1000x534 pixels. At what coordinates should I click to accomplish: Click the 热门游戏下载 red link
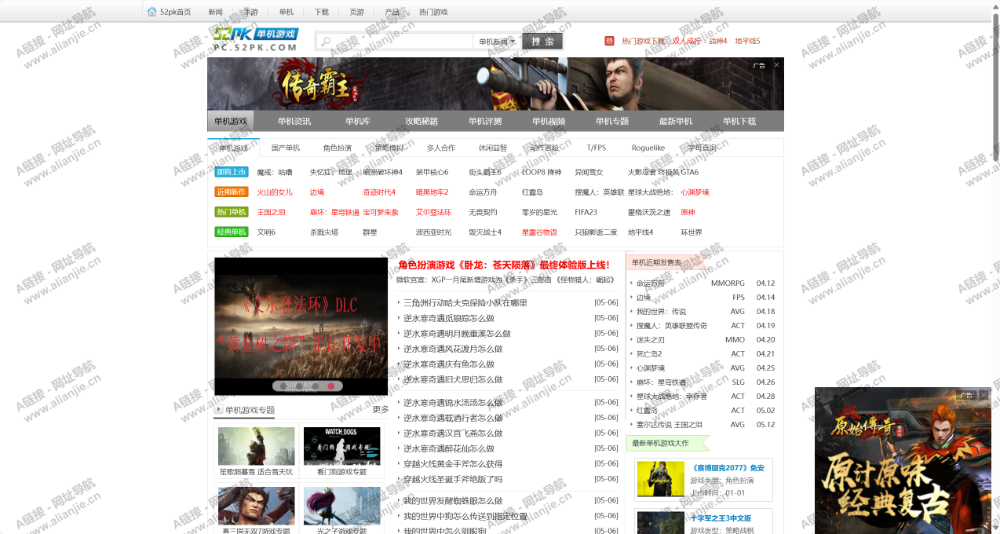[x=643, y=41]
